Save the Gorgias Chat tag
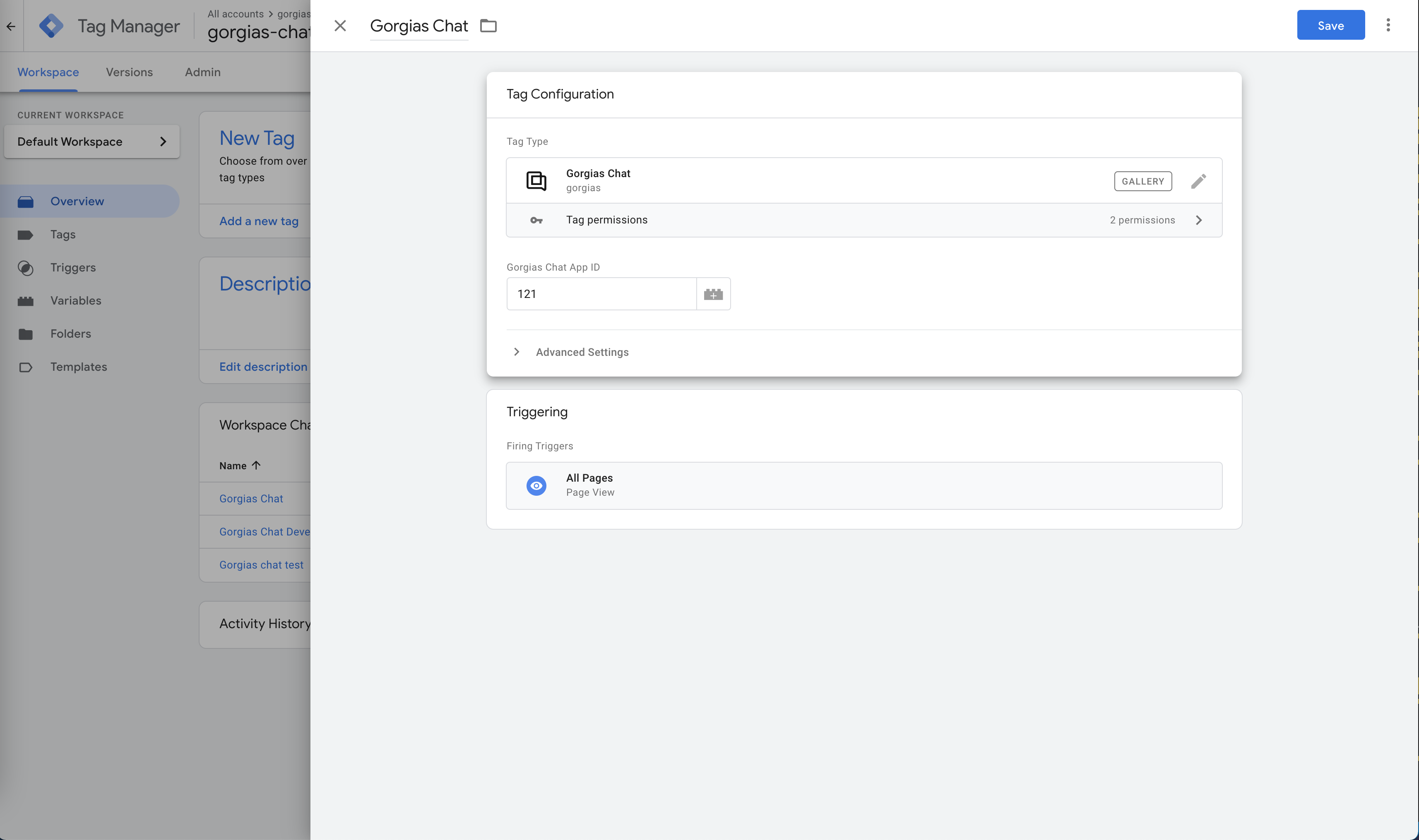Image resolution: width=1419 pixels, height=840 pixels. 1331,25
